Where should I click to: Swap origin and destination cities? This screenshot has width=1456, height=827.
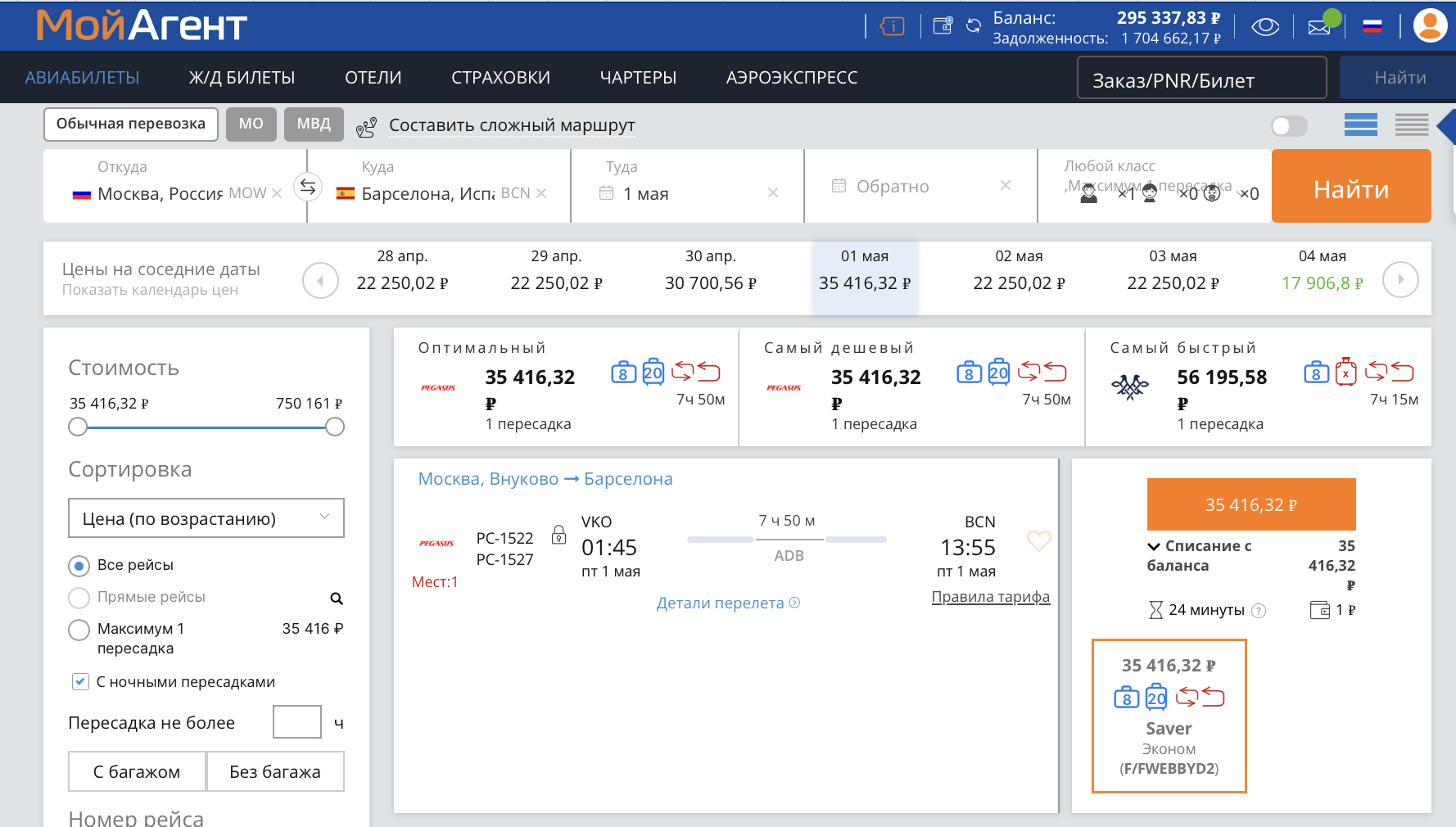point(307,188)
